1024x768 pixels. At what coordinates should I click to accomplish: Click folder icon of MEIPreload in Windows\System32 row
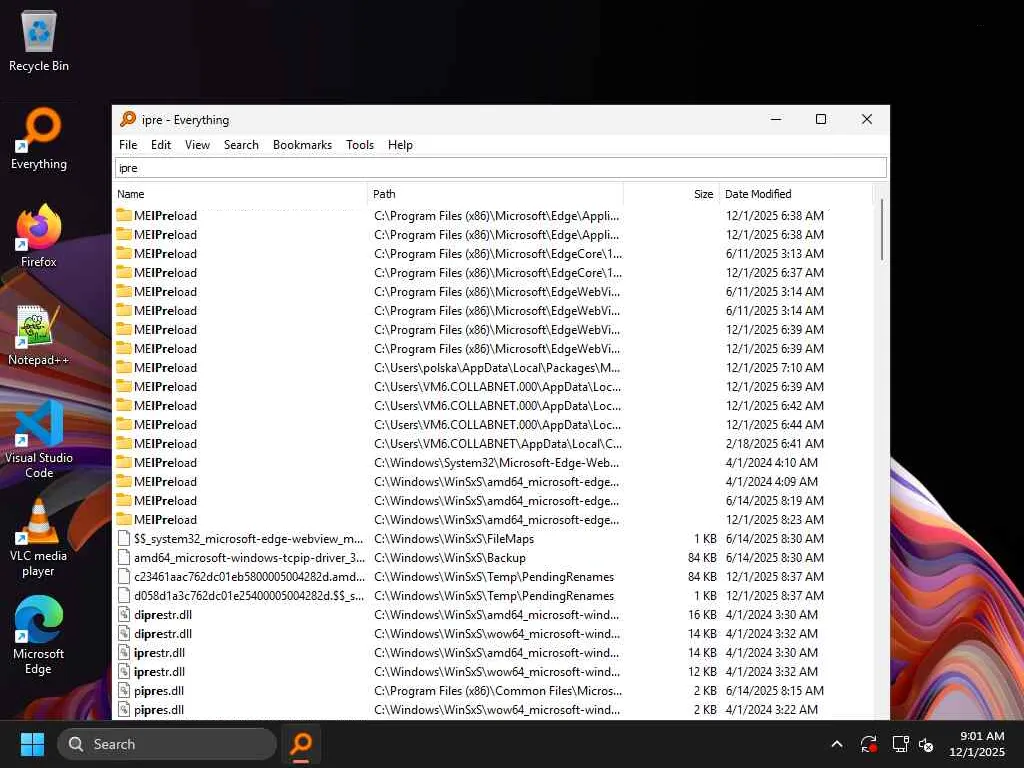click(124, 462)
